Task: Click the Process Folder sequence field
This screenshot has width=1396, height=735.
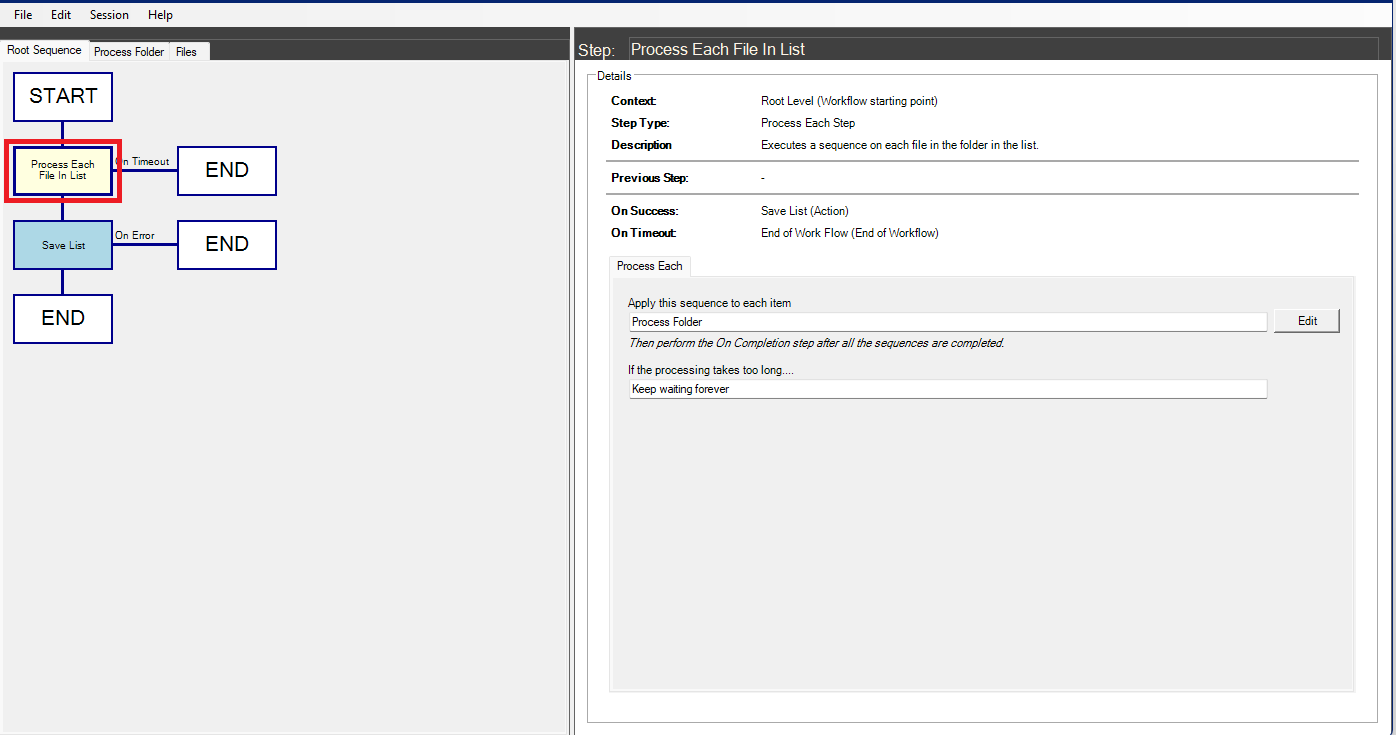Action: pyautogui.click(x=947, y=322)
